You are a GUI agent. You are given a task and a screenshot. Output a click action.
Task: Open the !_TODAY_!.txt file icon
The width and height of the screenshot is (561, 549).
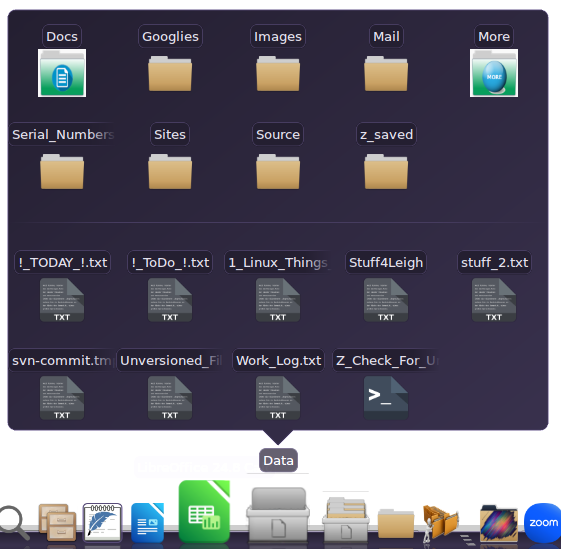(62, 300)
